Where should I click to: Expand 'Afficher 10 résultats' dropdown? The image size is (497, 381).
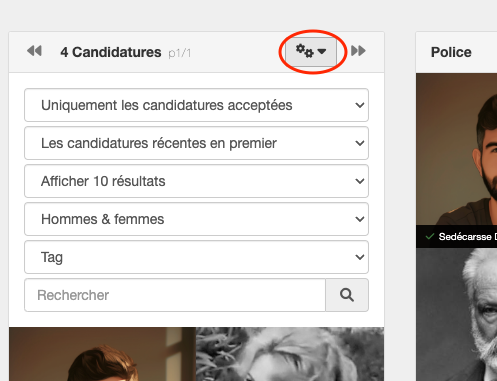(x=196, y=181)
